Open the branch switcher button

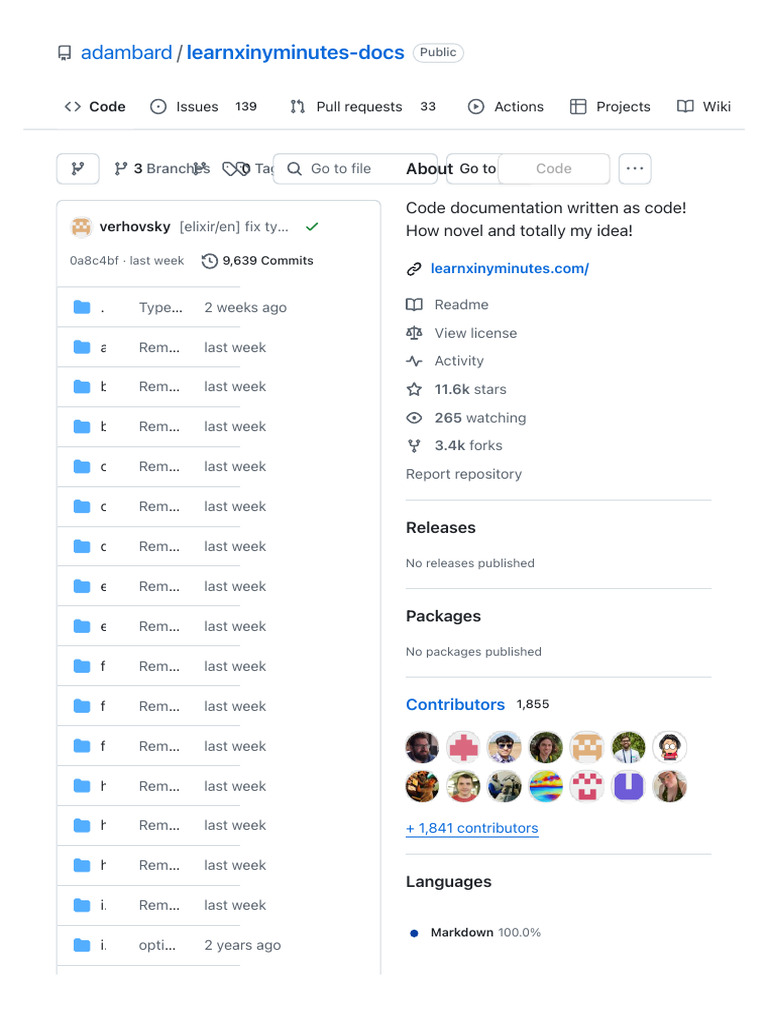[x=78, y=169]
